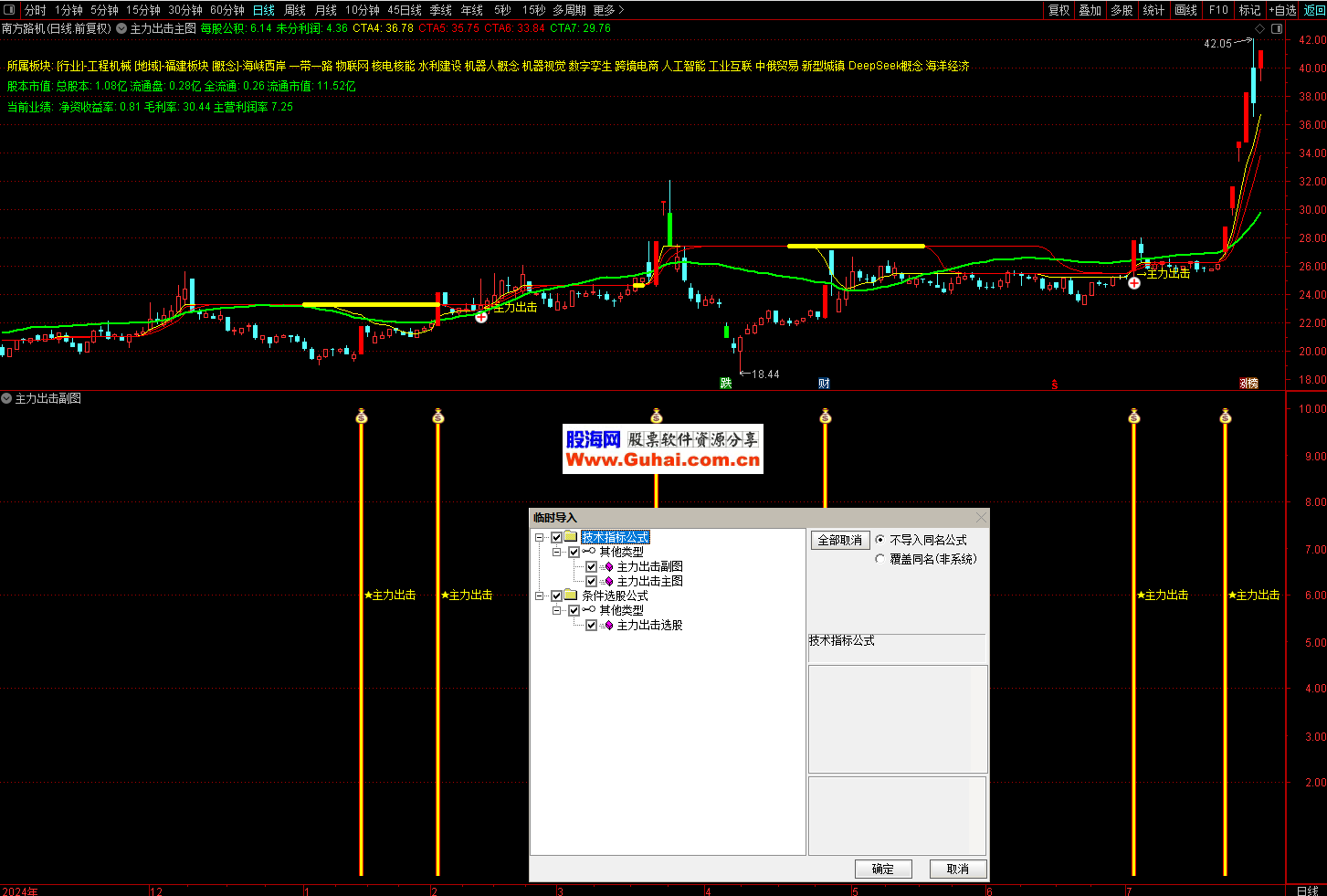Collapse 其他类型 node under 条件选股公式
This screenshot has height=896, width=1327.
557,610
